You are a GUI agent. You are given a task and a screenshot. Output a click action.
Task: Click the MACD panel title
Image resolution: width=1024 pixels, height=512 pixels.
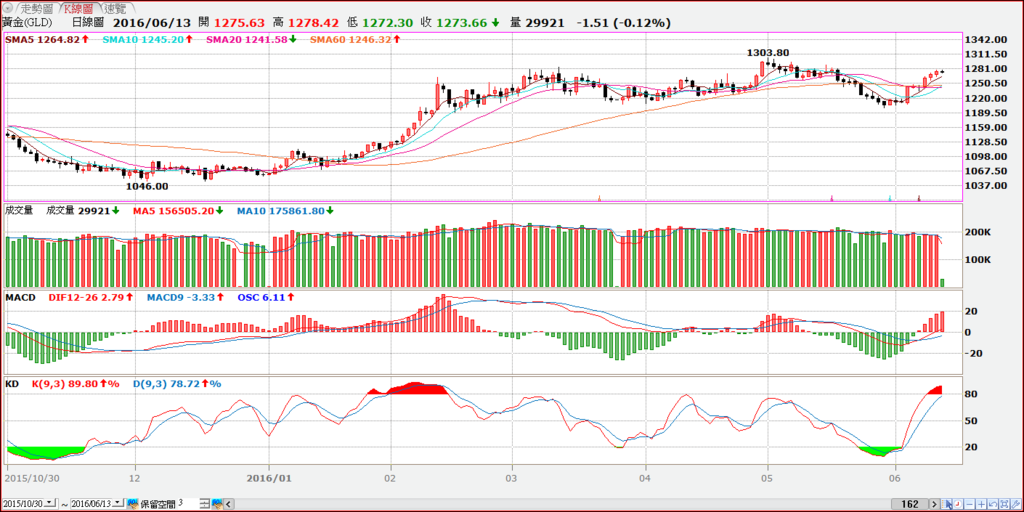(20, 297)
